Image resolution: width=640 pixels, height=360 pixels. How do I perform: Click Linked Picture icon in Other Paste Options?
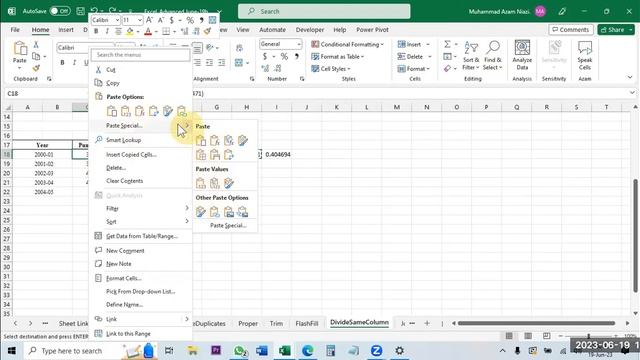pos(242,211)
